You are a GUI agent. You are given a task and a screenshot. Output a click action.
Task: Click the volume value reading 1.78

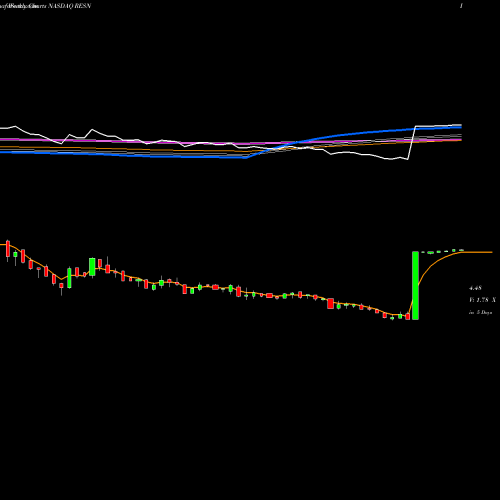pos(482,300)
